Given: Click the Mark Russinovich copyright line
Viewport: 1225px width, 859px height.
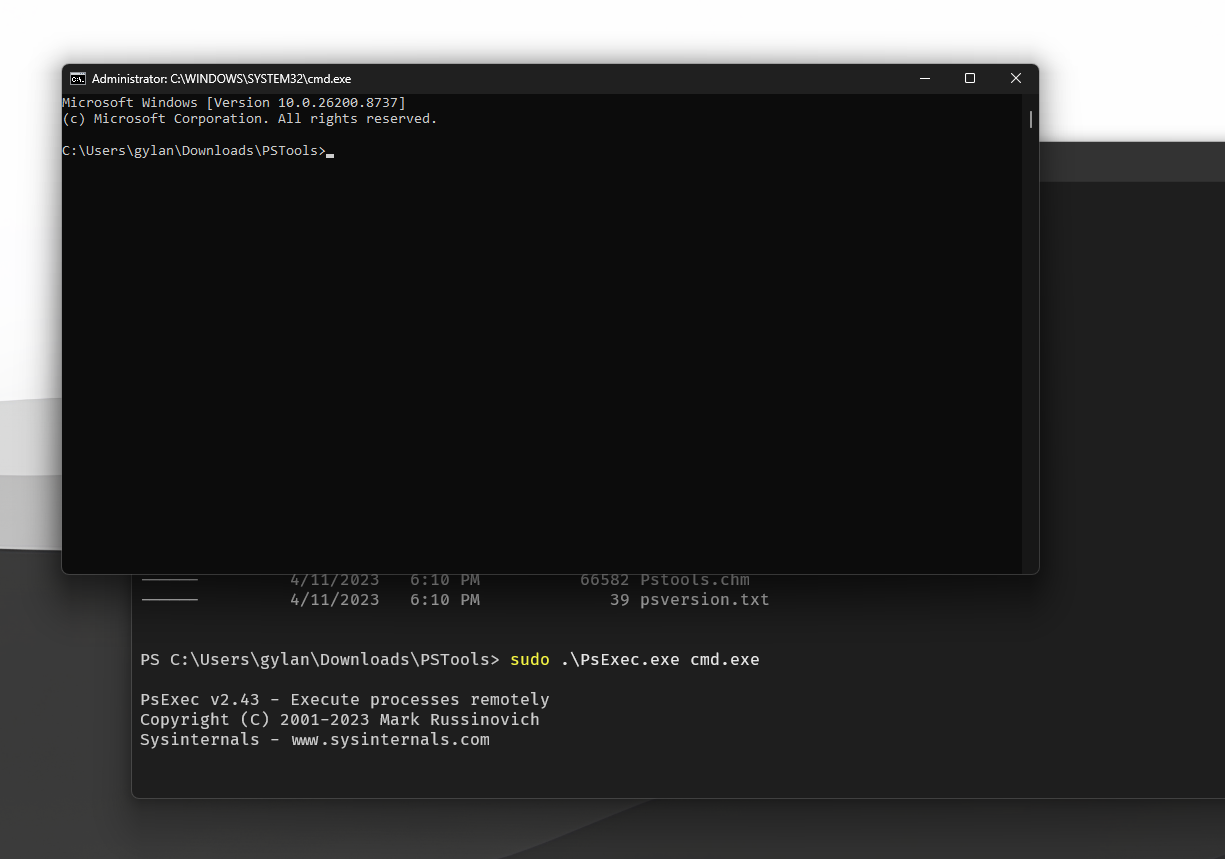Looking at the screenshot, I should tap(340, 720).
